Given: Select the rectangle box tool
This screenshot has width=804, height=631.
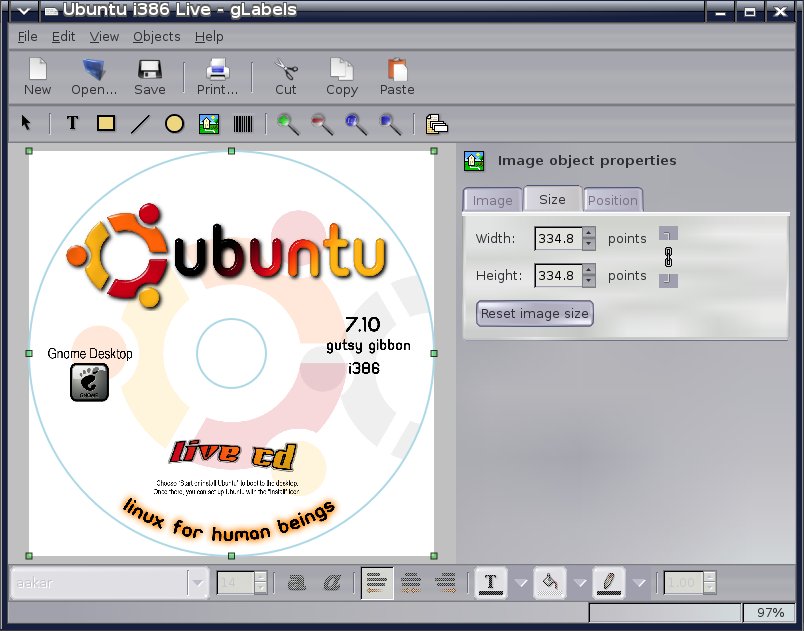Looking at the screenshot, I should point(106,123).
